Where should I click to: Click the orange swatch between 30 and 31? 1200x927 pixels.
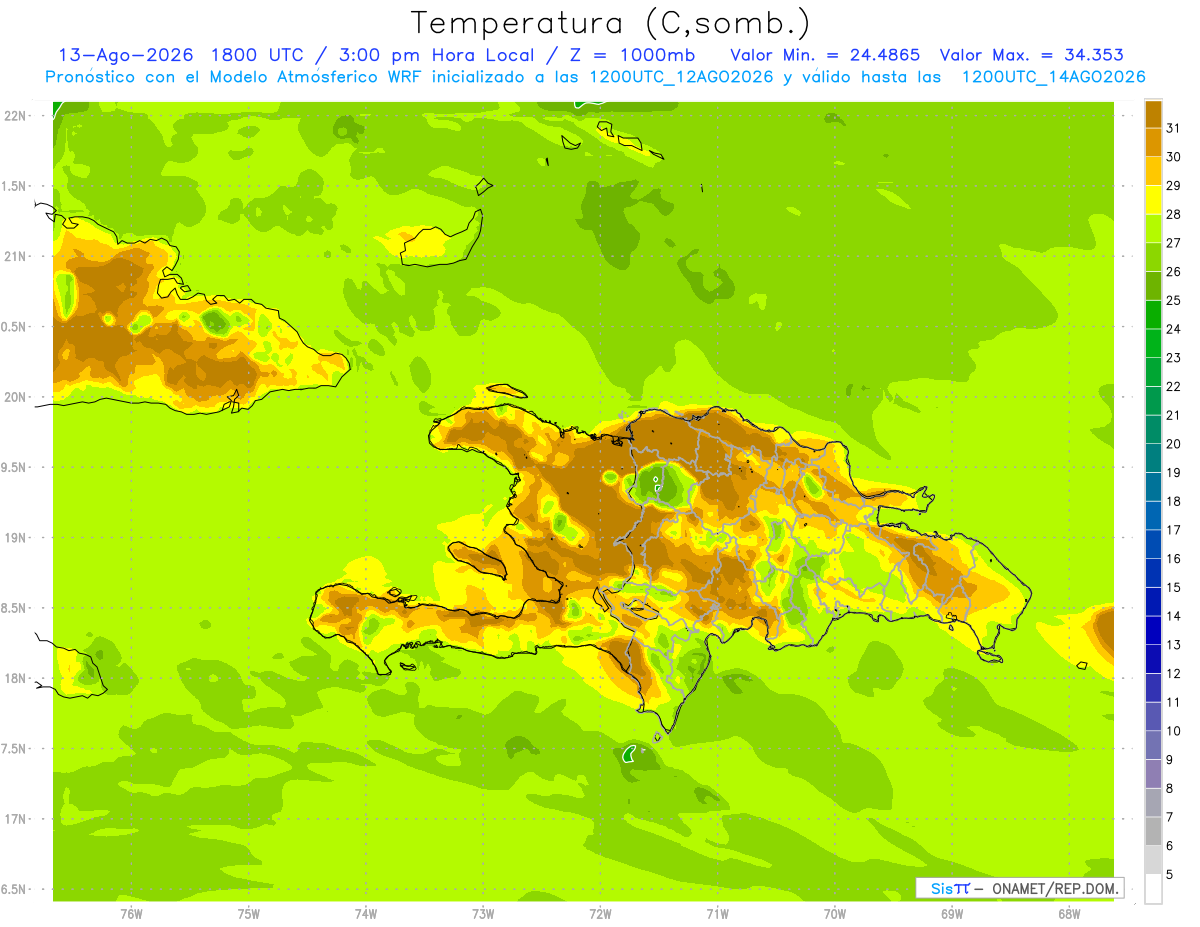click(1153, 142)
